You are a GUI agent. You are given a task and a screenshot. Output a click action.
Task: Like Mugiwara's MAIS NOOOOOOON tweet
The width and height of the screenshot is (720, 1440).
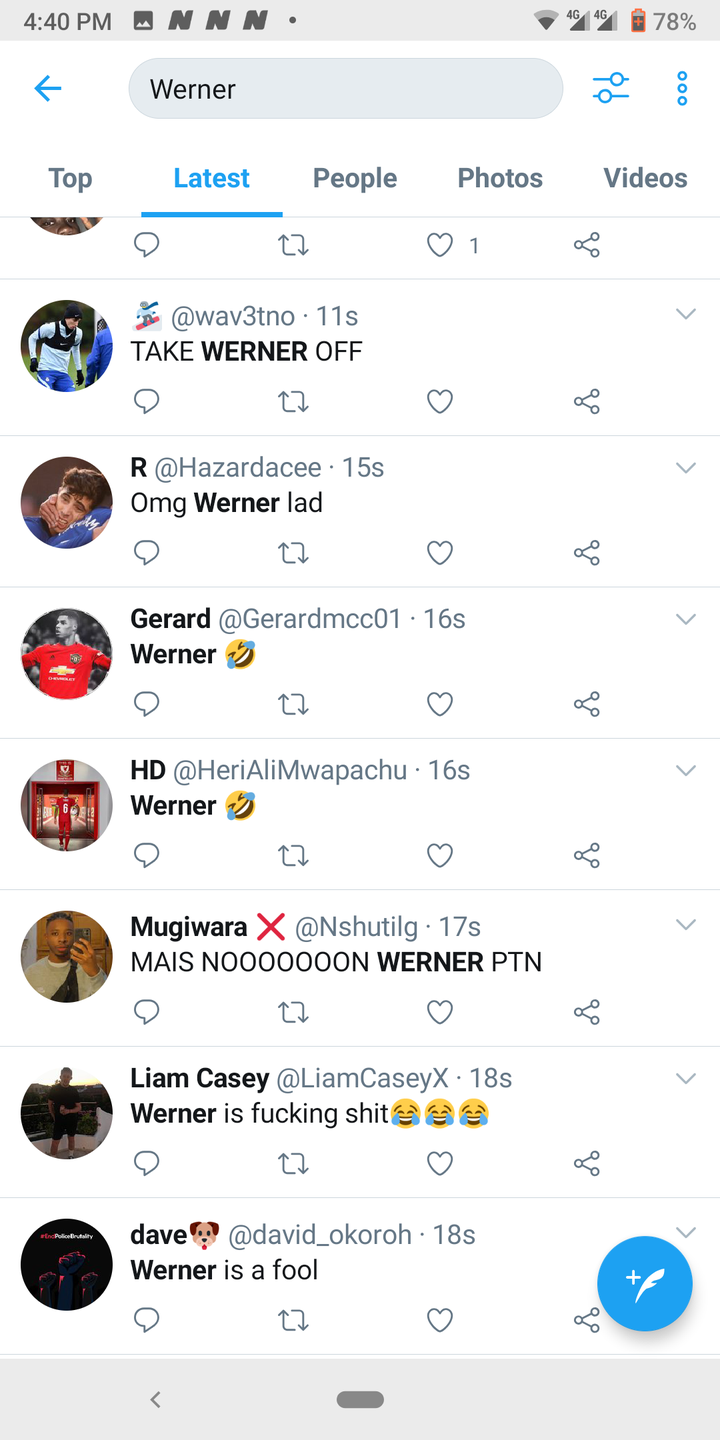[440, 1013]
